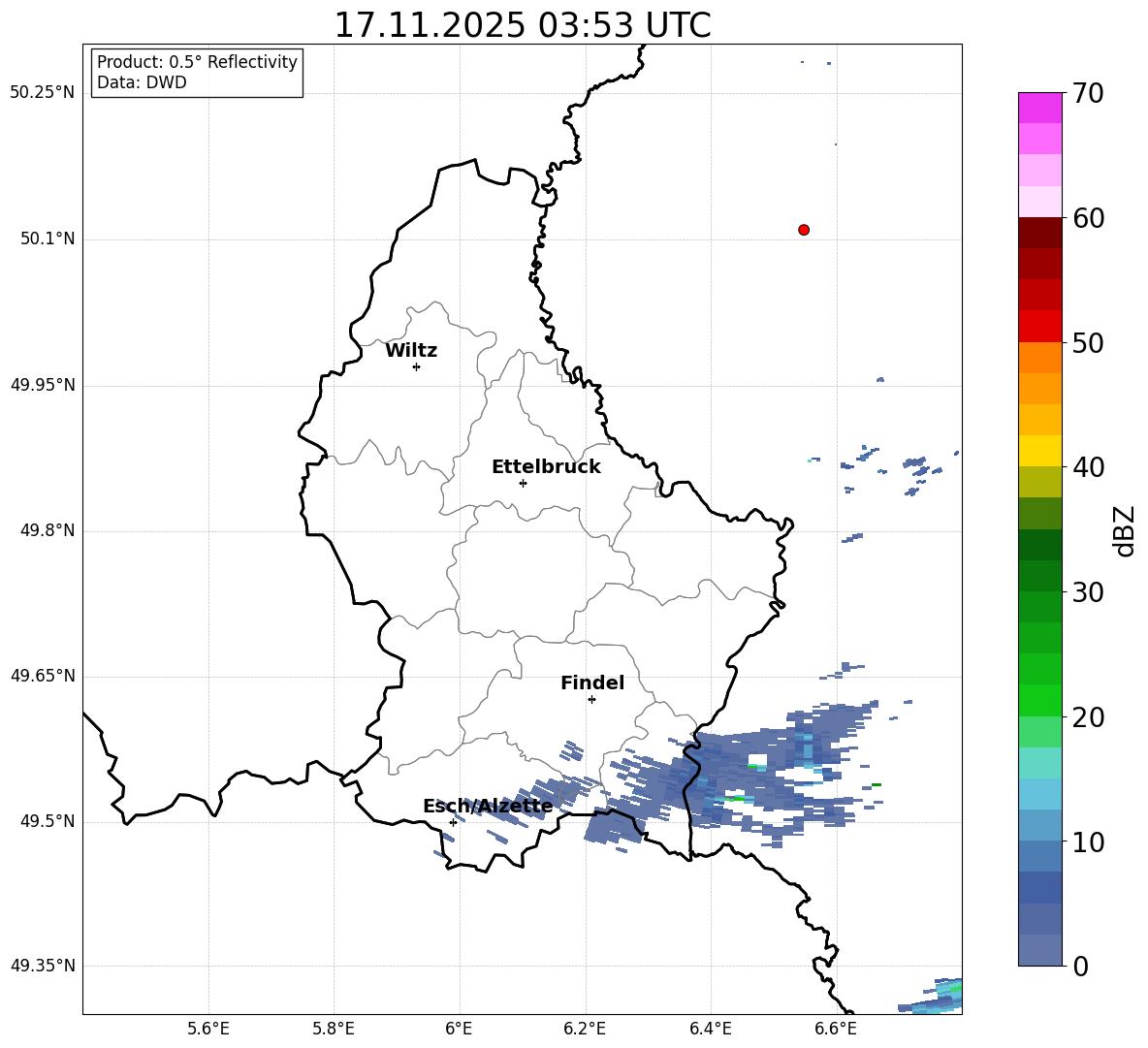Click the map title 17.11.2025 03:53 UTC
Screen dimensions: 1148x1048
tap(522, 25)
